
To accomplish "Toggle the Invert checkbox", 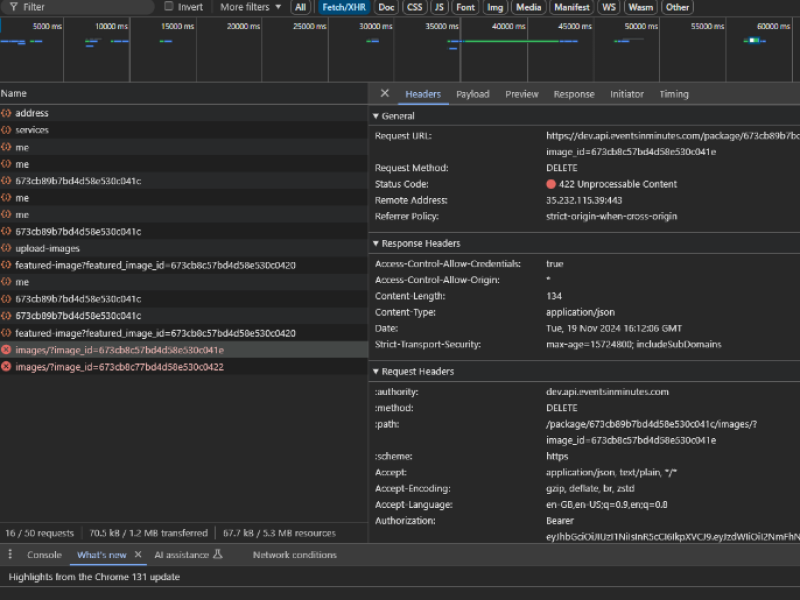I will pyautogui.click(x=169, y=7).
